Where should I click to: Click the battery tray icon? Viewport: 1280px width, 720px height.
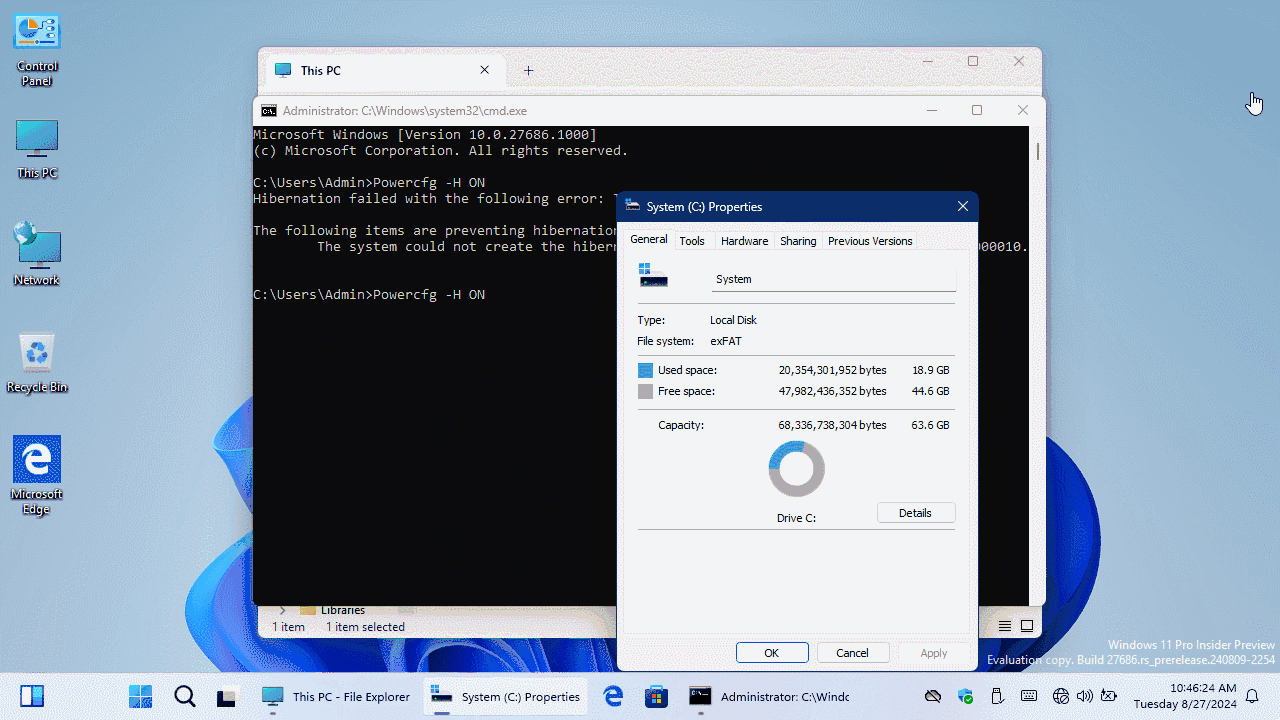[1109, 696]
